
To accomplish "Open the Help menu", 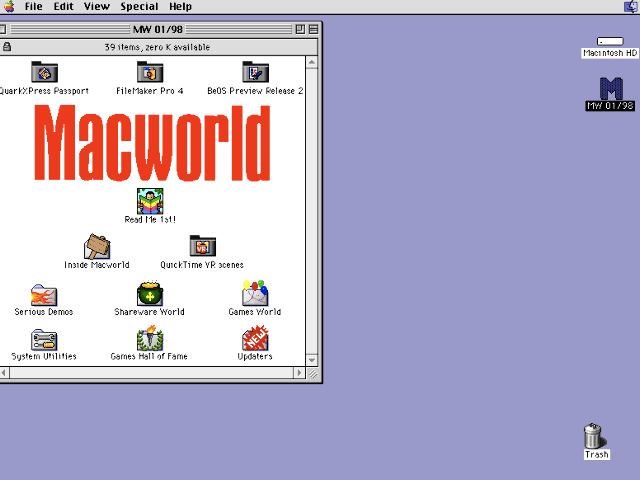I will click(180, 7).
